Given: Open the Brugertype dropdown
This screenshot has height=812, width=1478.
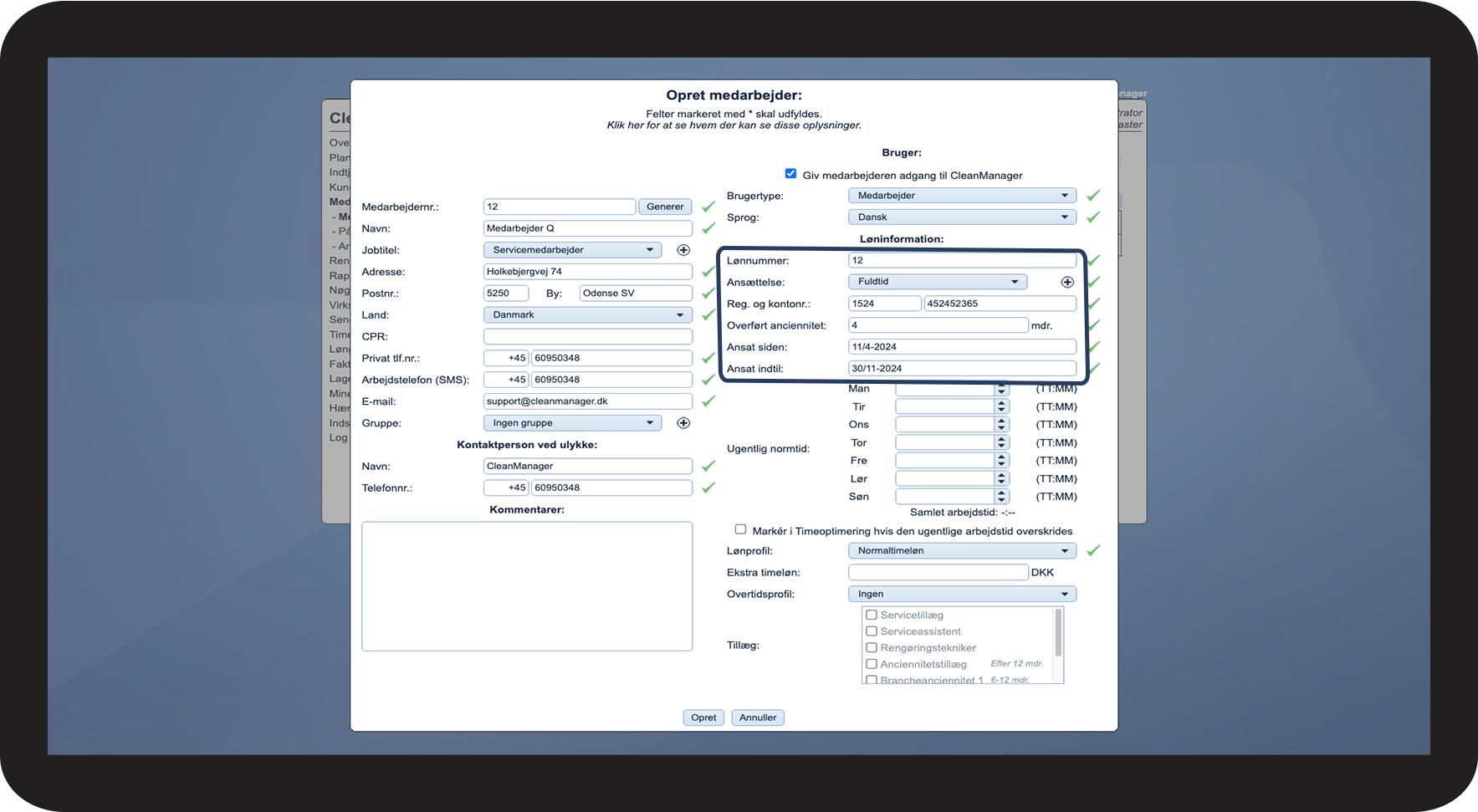Looking at the screenshot, I should pyautogui.click(x=962, y=196).
